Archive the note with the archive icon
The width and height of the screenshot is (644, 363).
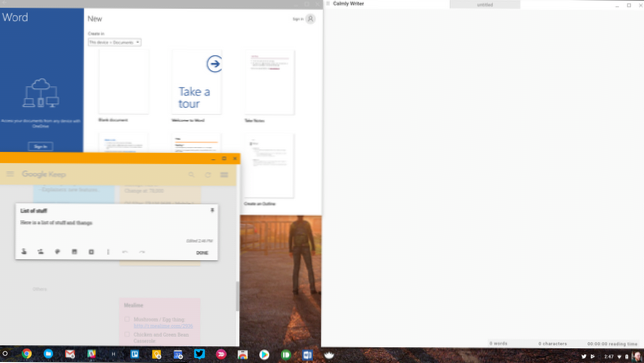pyautogui.click(x=91, y=252)
